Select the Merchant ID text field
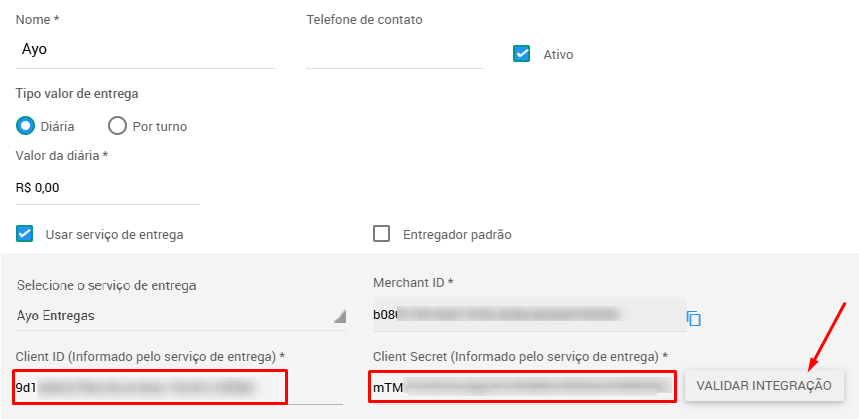This screenshot has width=859, height=419. tap(528, 315)
